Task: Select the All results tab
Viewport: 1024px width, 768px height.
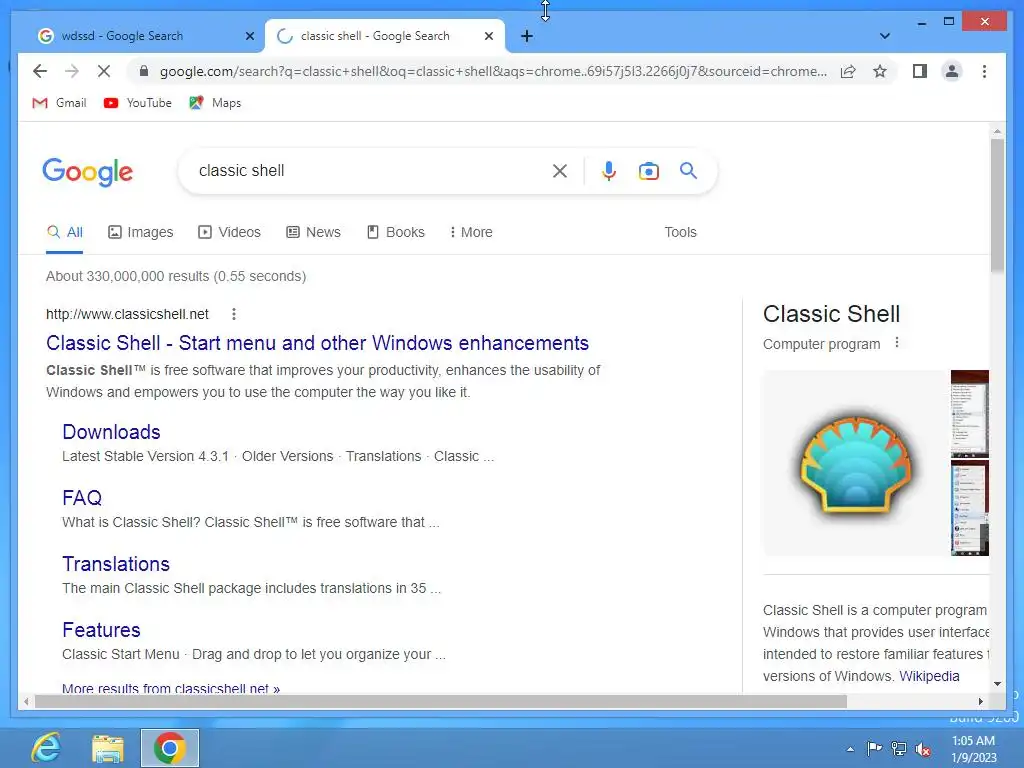Action: click(65, 232)
